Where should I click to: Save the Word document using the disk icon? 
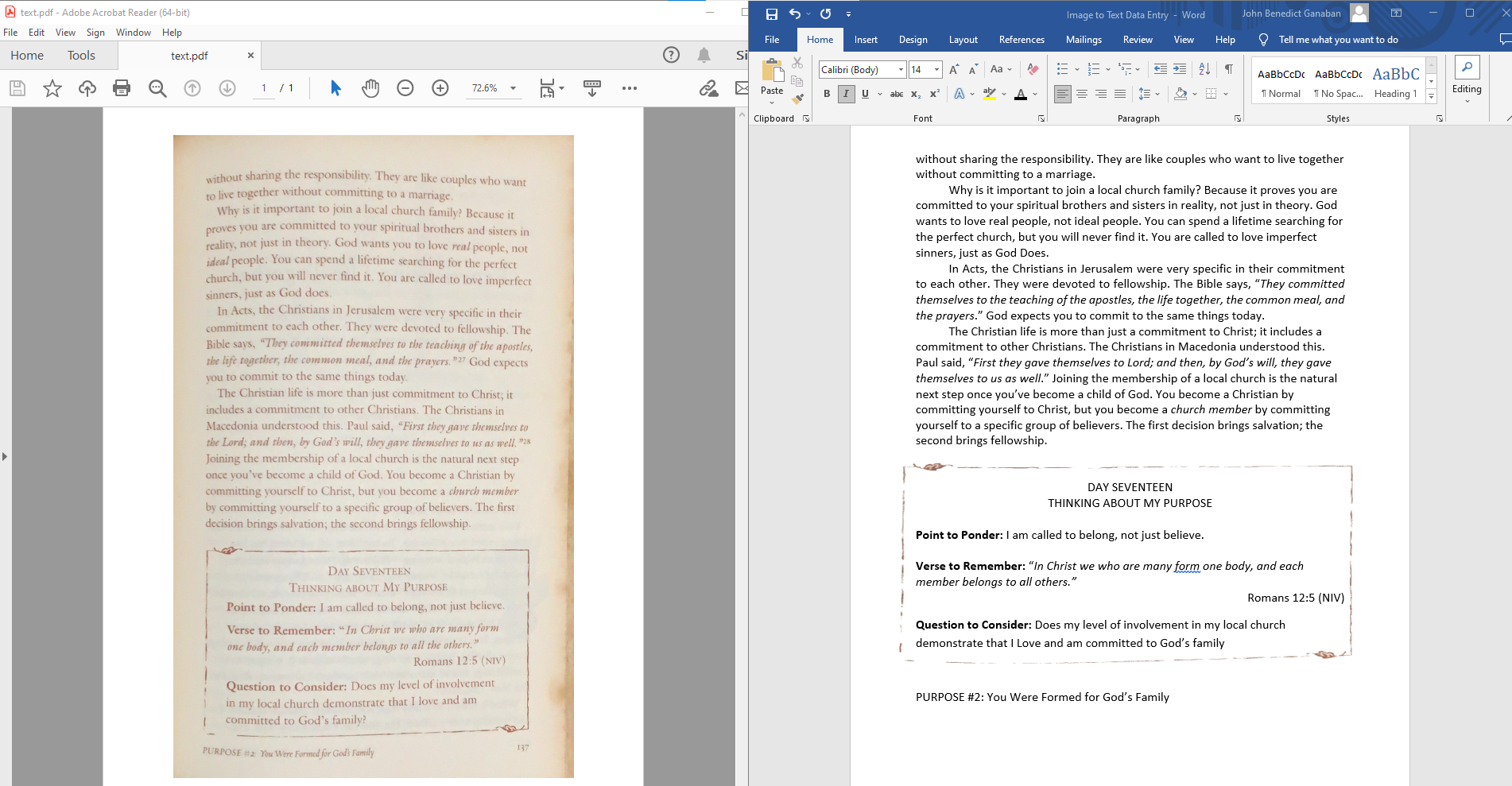point(771,14)
